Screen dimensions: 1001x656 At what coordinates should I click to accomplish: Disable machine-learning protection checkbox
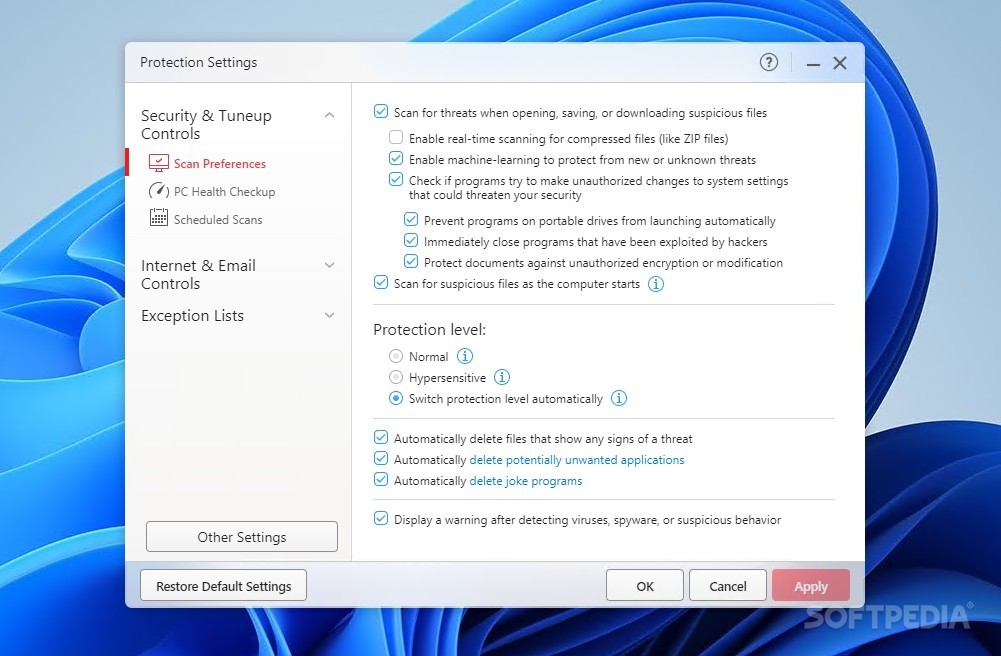point(396,158)
